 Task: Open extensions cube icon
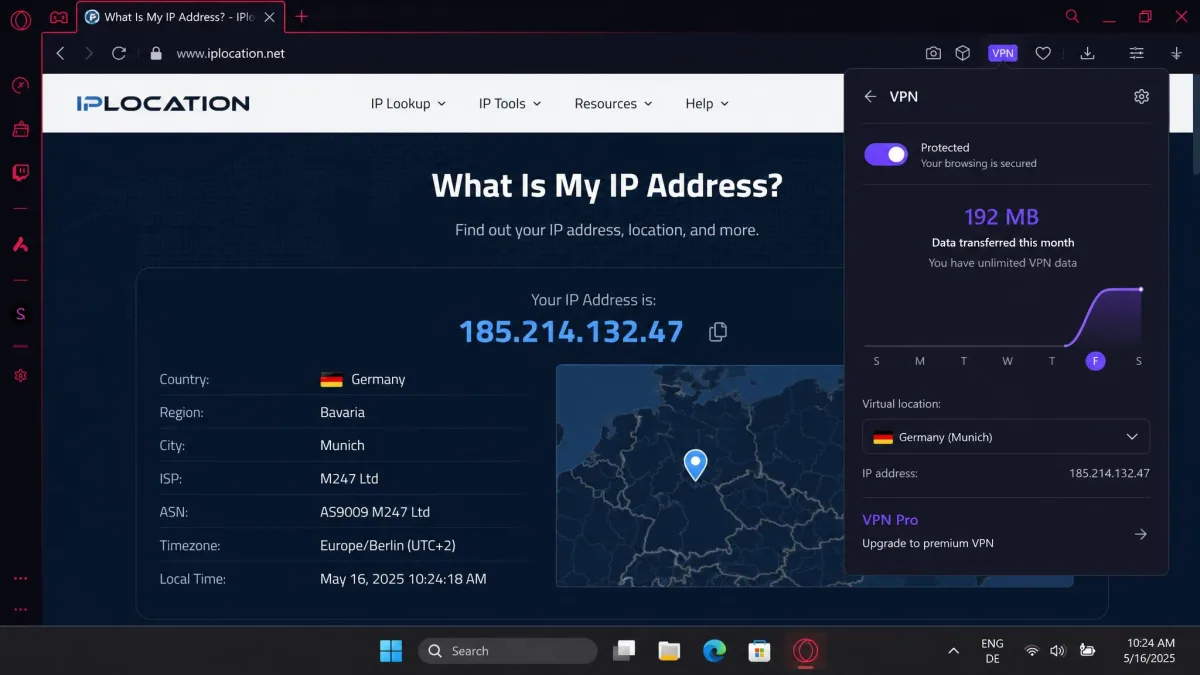click(x=962, y=53)
